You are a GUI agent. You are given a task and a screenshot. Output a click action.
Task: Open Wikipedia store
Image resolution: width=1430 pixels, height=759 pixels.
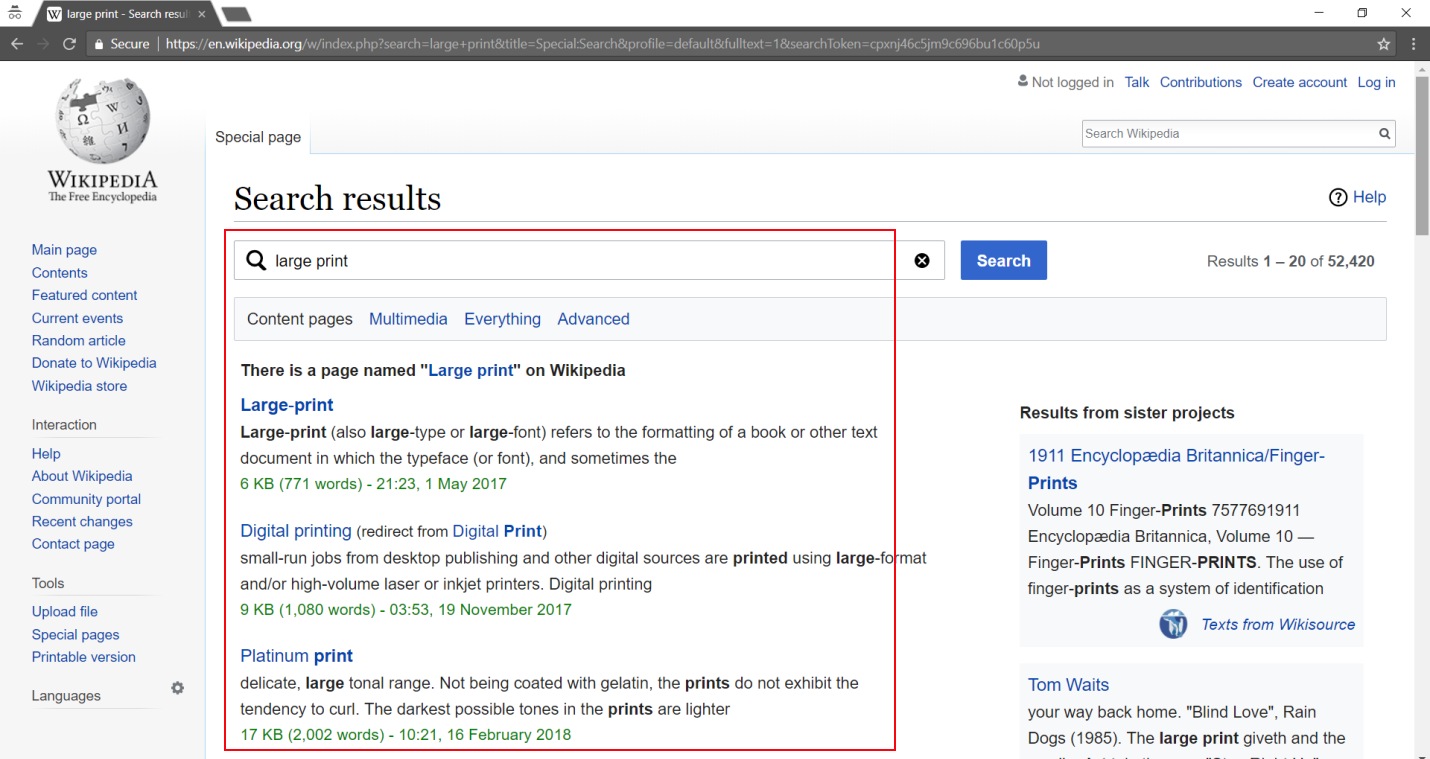pos(79,386)
